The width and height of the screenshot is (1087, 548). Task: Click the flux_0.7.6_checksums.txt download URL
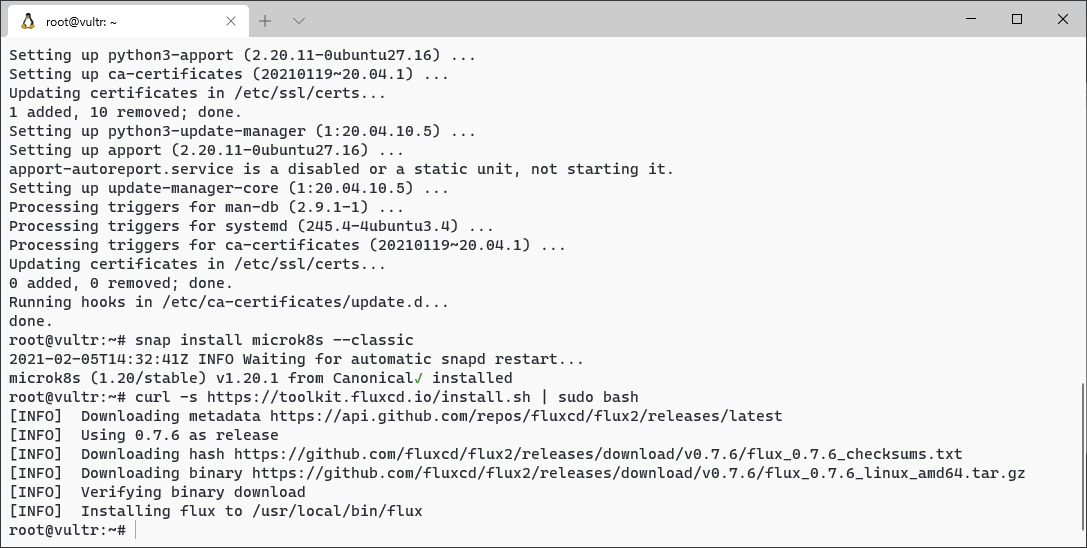point(598,454)
